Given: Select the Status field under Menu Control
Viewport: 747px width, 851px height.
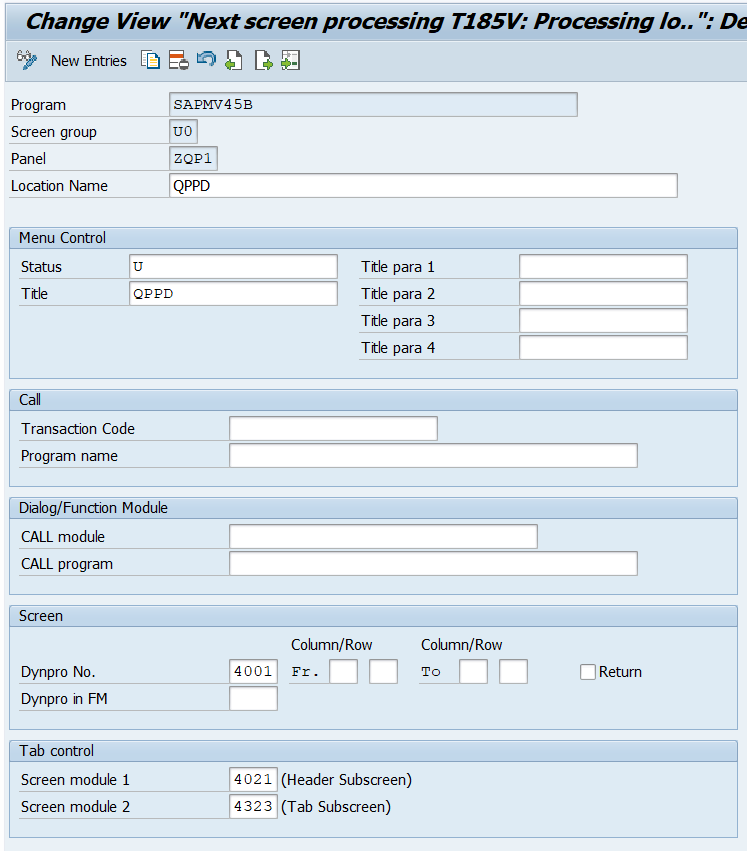Looking at the screenshot, I should pos(233,267).
